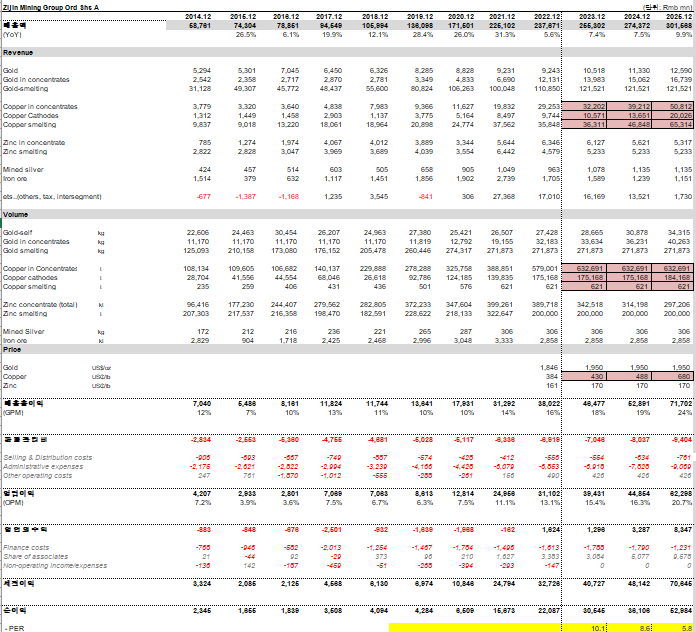Select the 247 Other operating costs cell
Viewport: 696px width, 632px height.
coord(205,476)
